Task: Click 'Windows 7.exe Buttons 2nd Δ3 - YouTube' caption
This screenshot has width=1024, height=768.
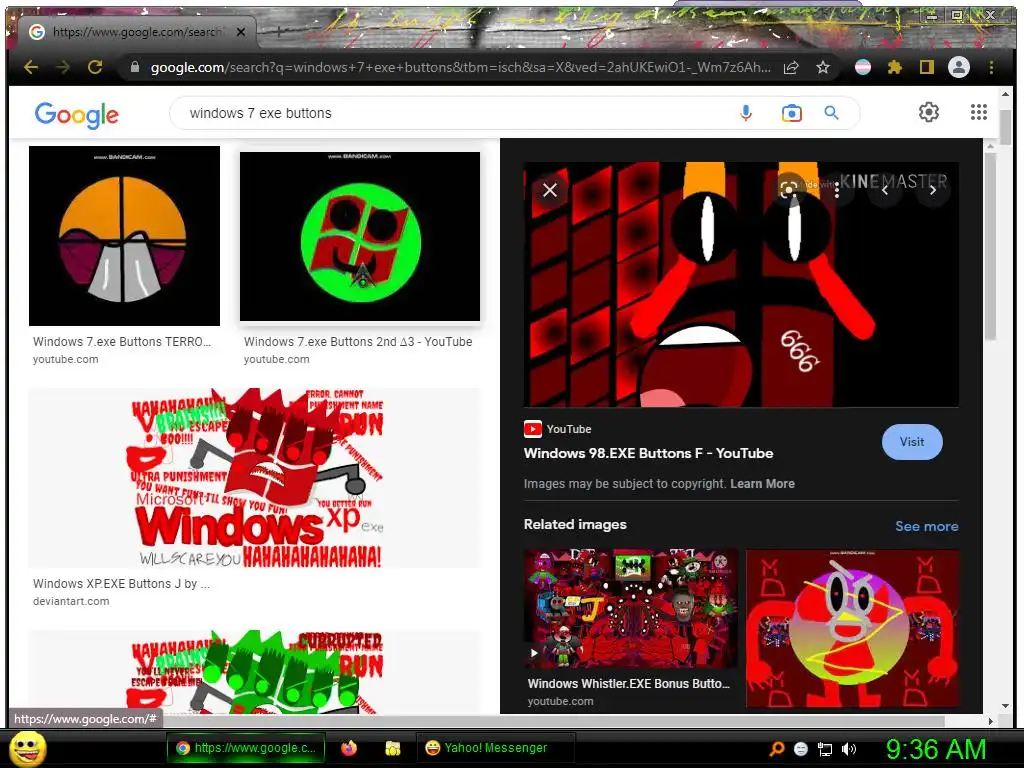Action: [358, 342]
